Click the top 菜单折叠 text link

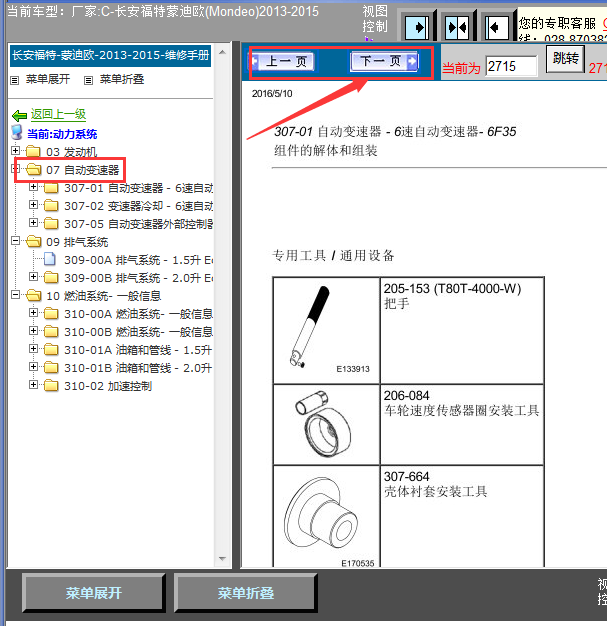click(121, 79)
